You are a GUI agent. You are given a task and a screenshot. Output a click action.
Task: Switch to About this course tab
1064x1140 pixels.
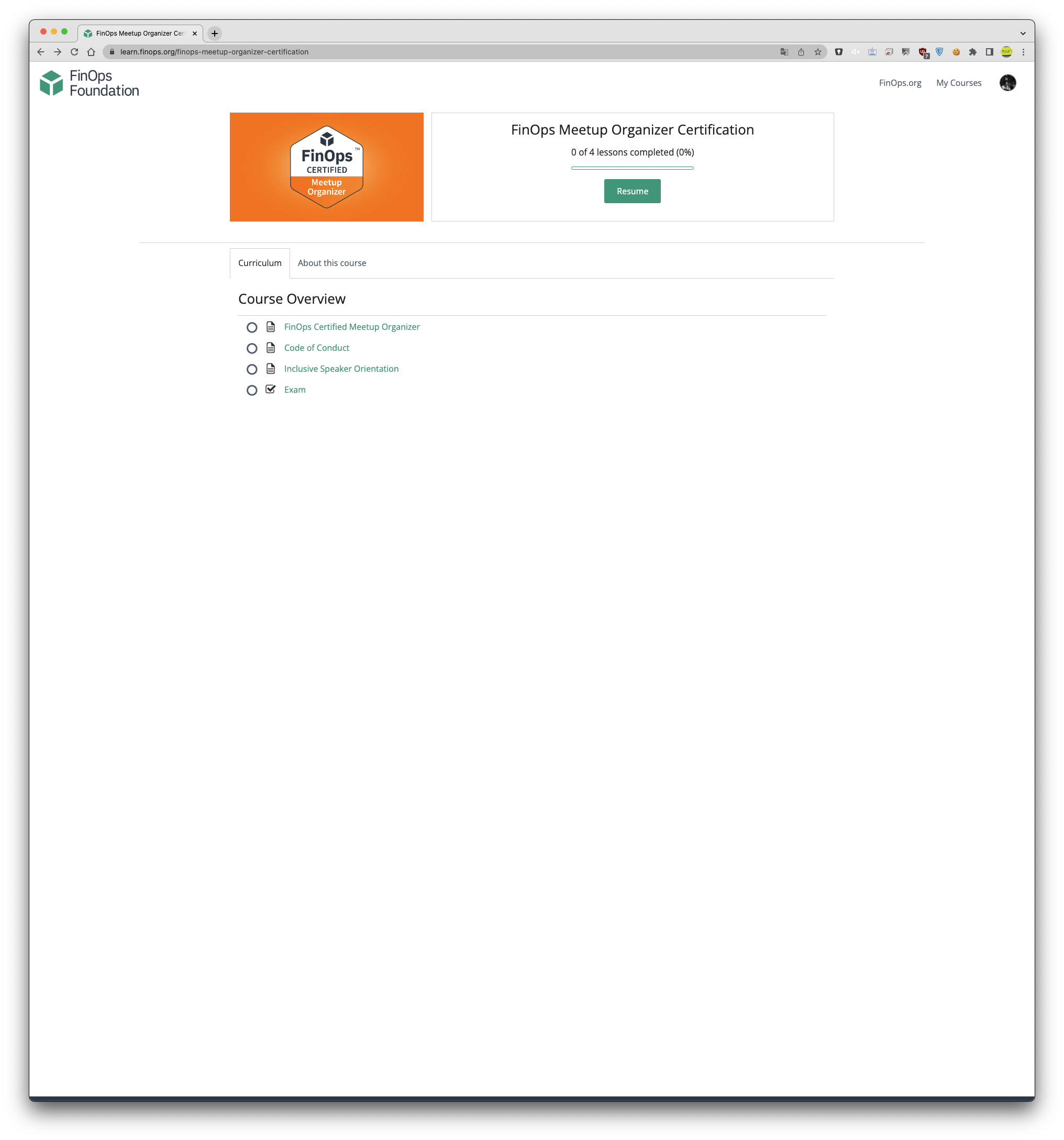pyautogui.click(x=331, y=263)
